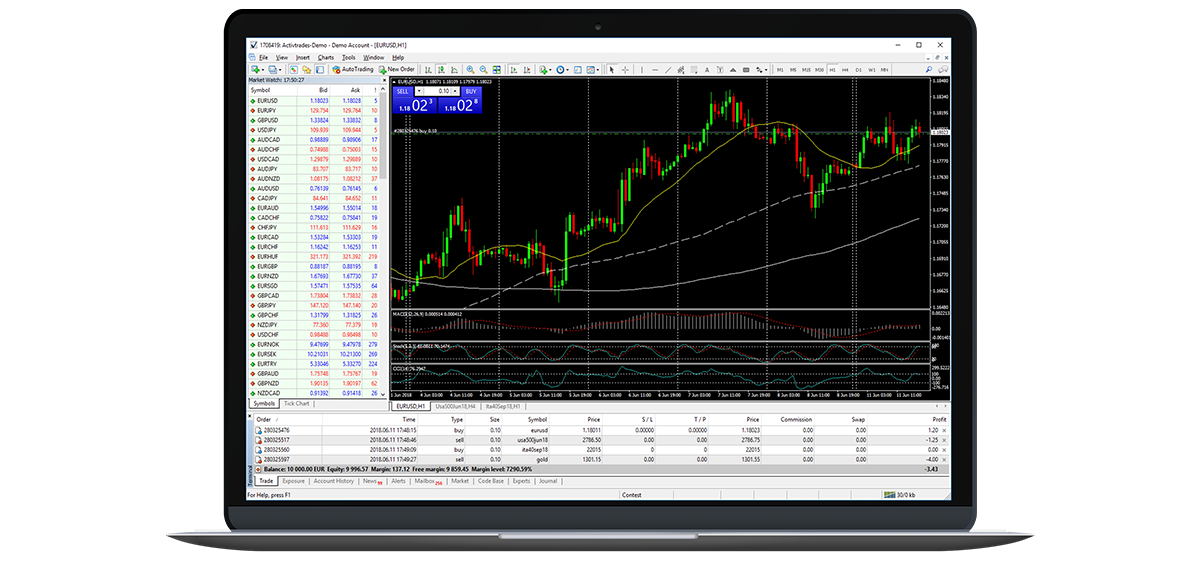Open the Charts menu
The width and height of the screenshot is (1200, 561).
click(326, 58)
